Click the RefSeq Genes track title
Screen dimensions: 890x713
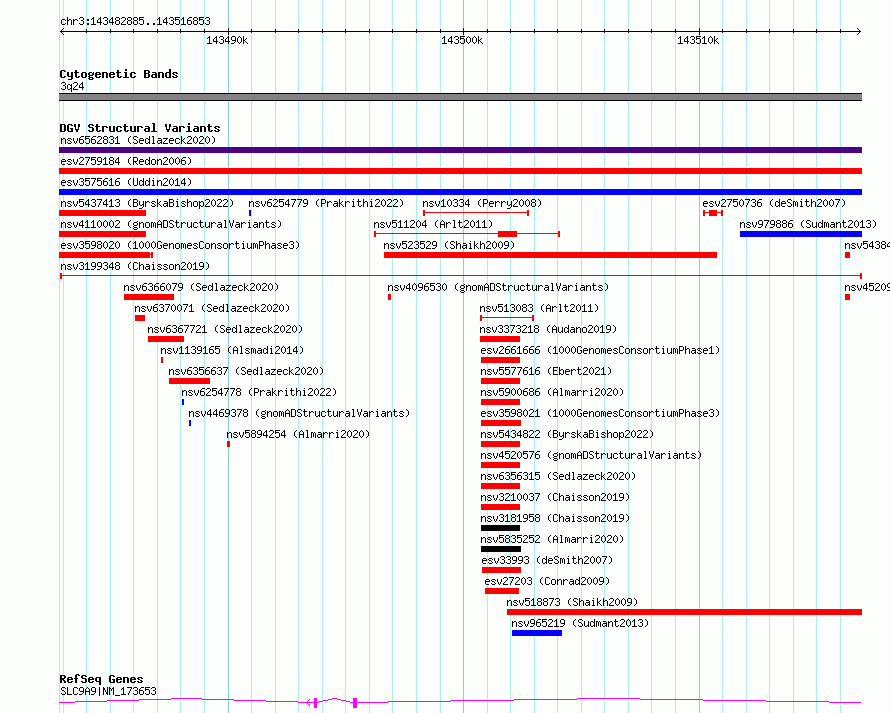click(102, 679)
